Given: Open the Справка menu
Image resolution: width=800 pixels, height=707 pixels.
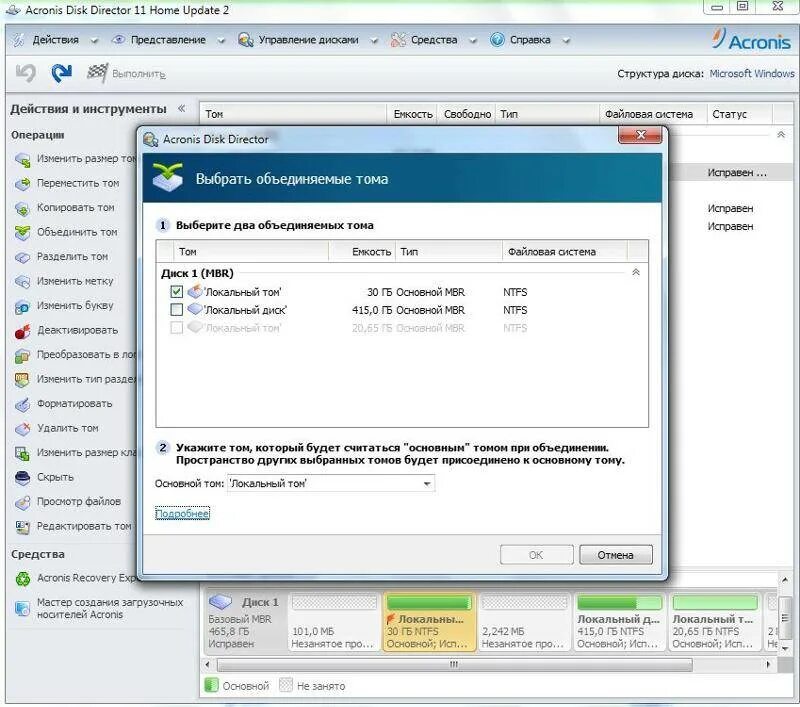Looking at the screenshot, I should 530,40.
